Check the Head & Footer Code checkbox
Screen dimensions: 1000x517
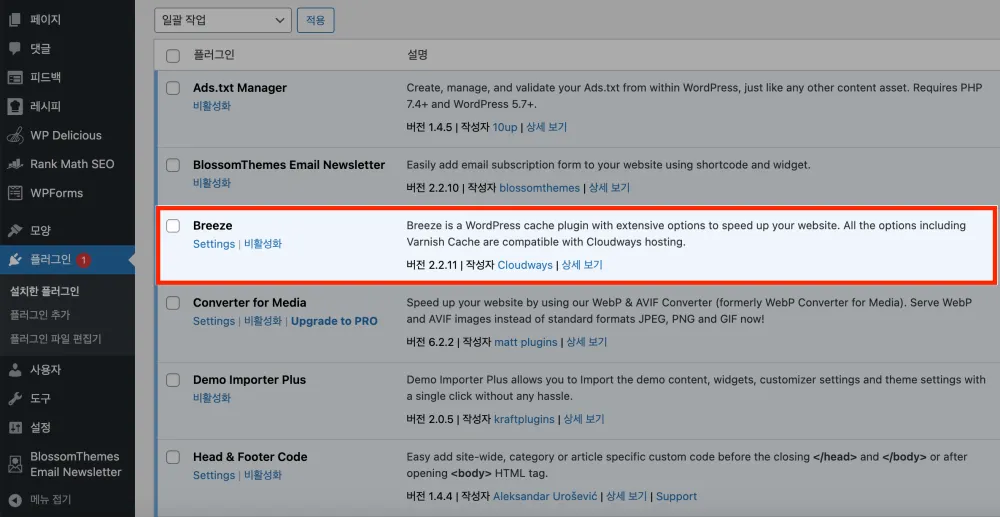tap(173, 457)
